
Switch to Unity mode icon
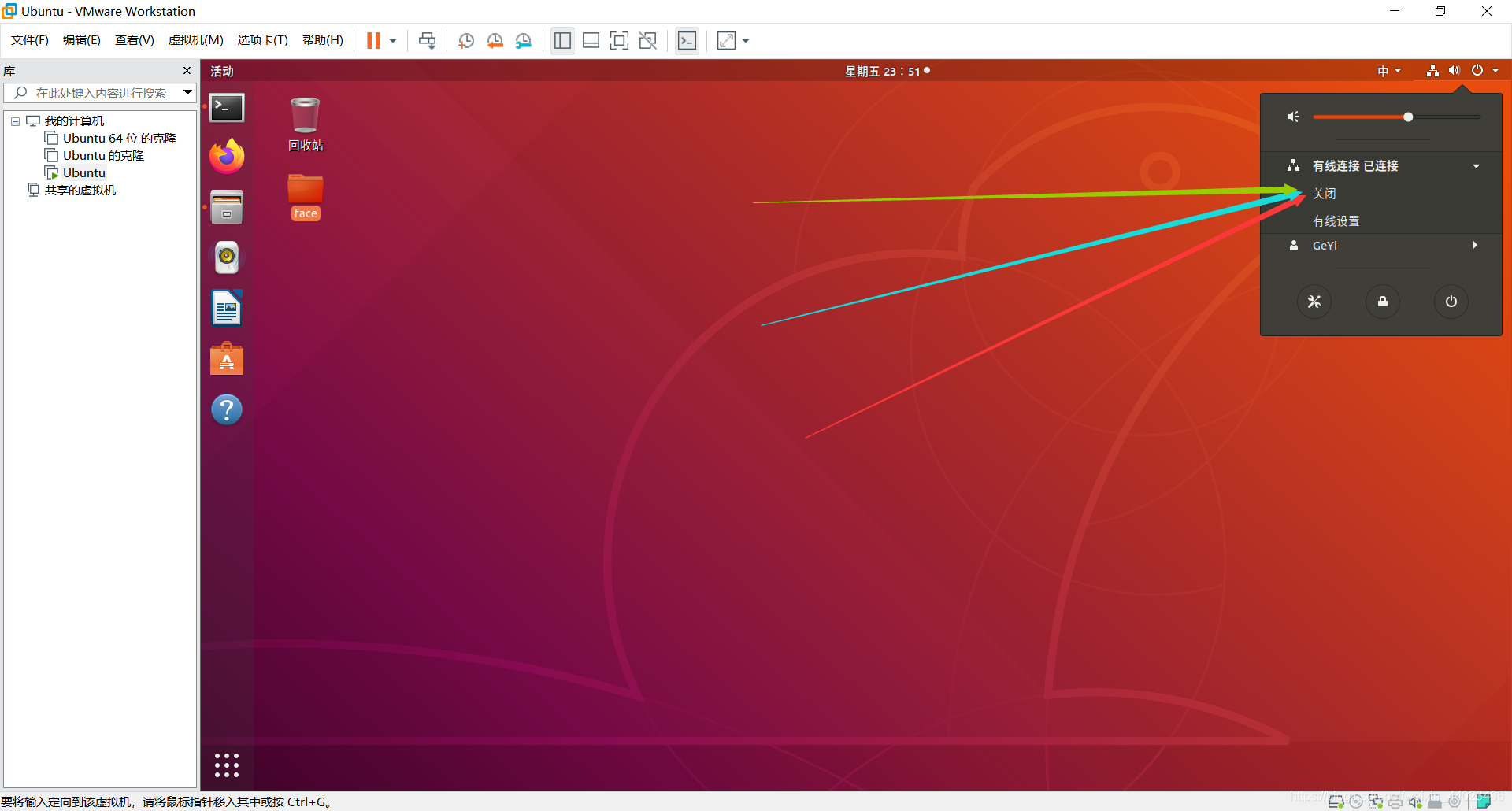tap(647, 40)
